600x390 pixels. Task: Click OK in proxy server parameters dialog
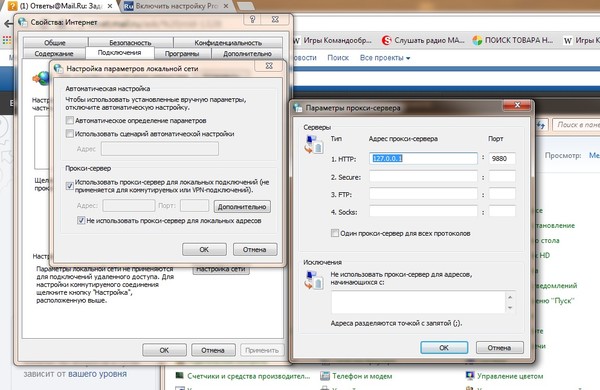click(x=444, y=348)
